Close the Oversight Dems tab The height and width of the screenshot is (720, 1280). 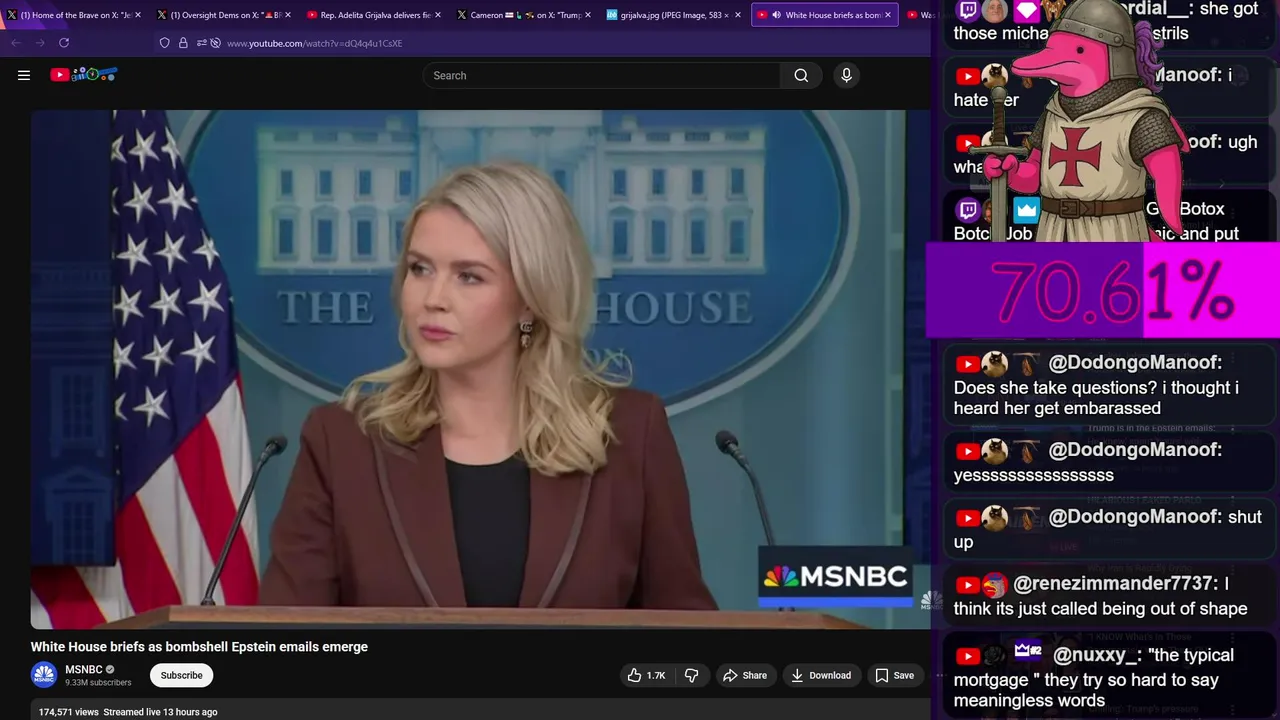(x=287, y=15)
